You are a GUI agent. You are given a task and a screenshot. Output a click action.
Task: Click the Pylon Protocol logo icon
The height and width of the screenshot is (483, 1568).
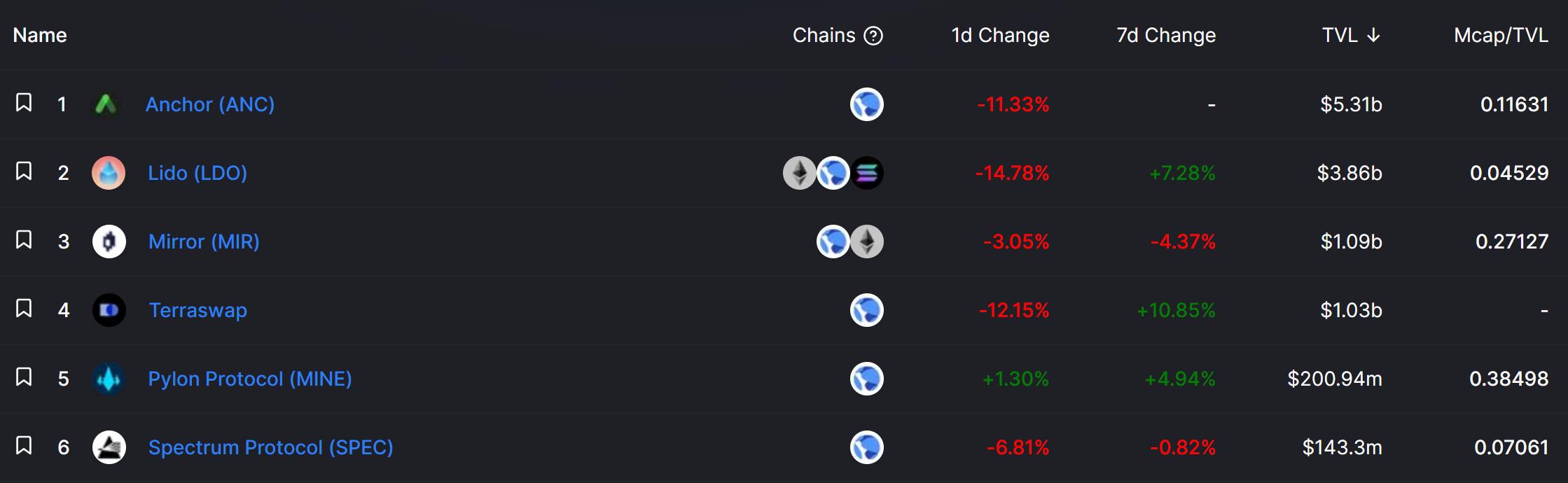coord(109,379)
